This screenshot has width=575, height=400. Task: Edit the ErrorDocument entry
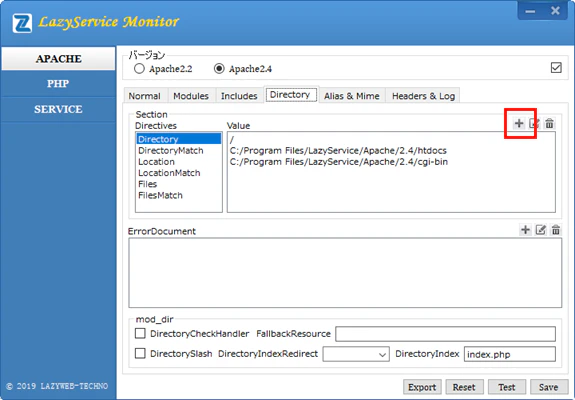(x=541, y=230)
